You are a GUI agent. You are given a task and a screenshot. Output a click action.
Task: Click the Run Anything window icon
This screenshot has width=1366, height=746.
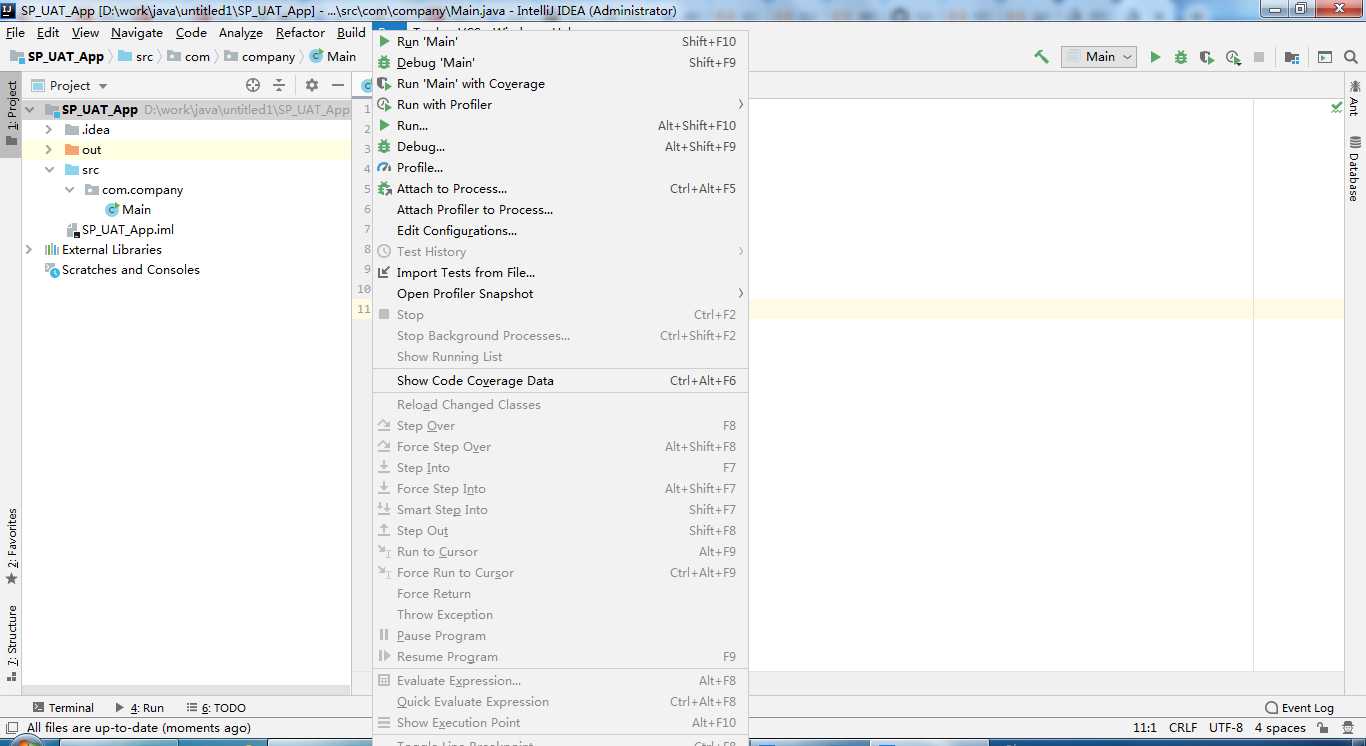coord(1325,57)
